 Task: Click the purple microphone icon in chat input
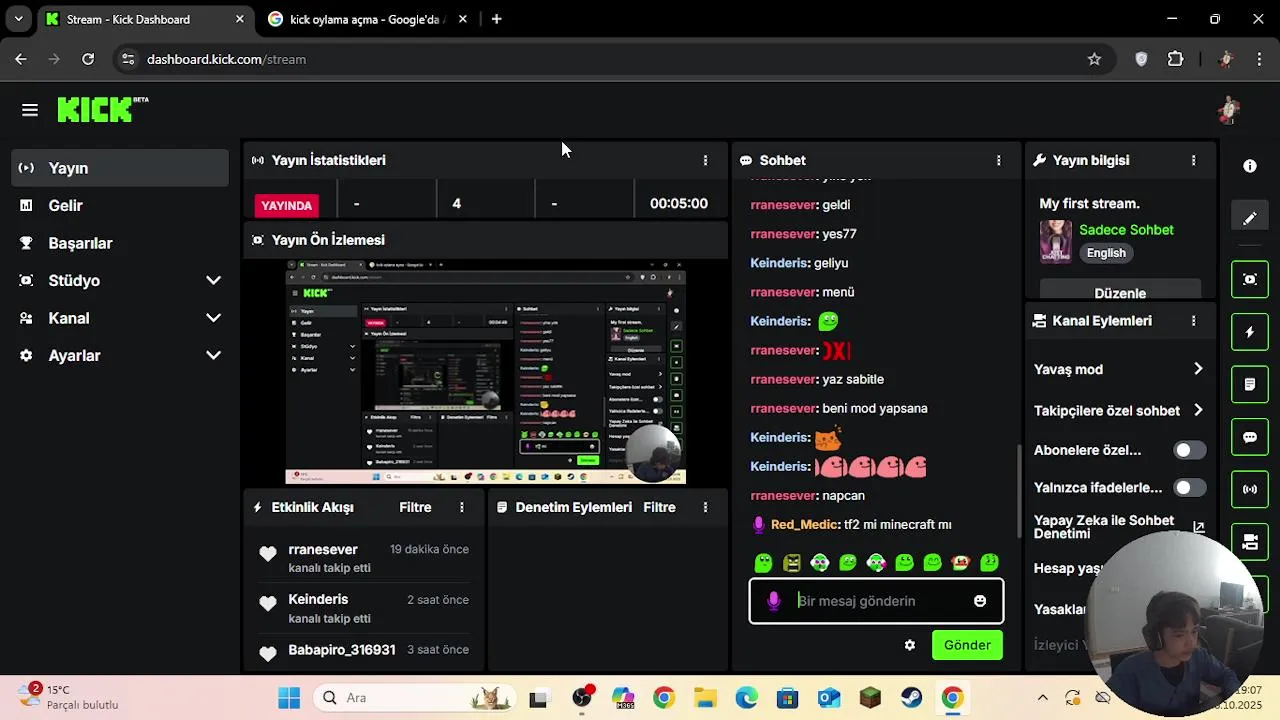tap(773, 600)
